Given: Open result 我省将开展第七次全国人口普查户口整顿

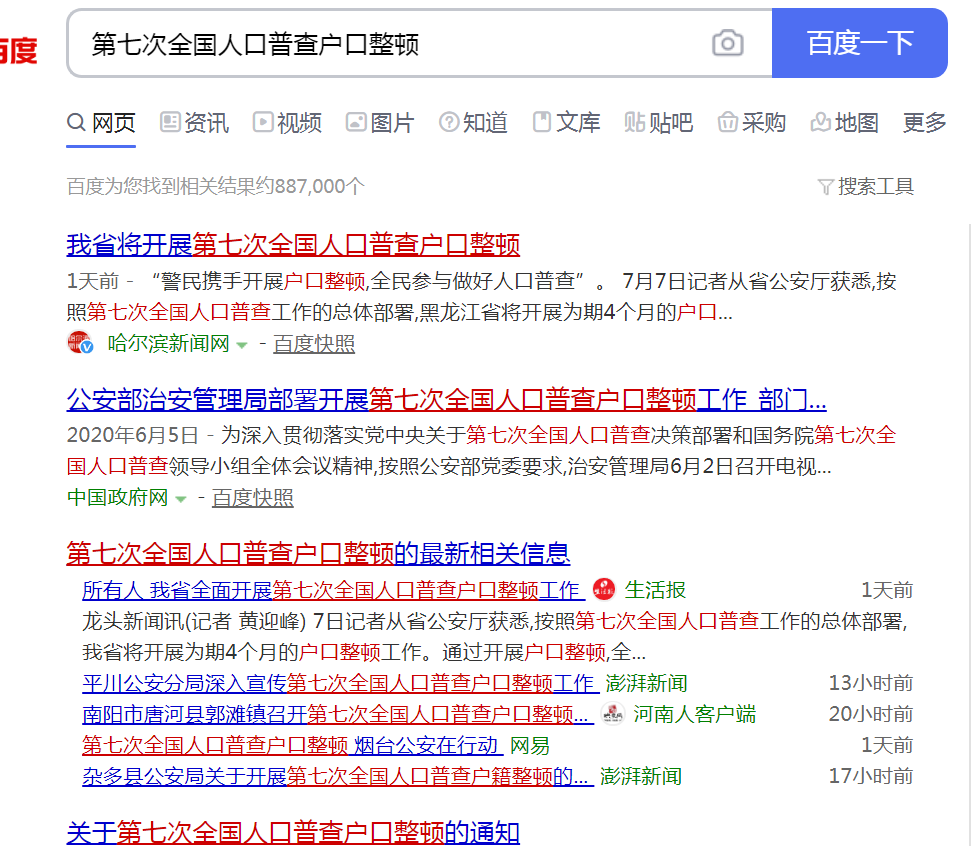Looking at the screenshot, I should tap(293, 245).
